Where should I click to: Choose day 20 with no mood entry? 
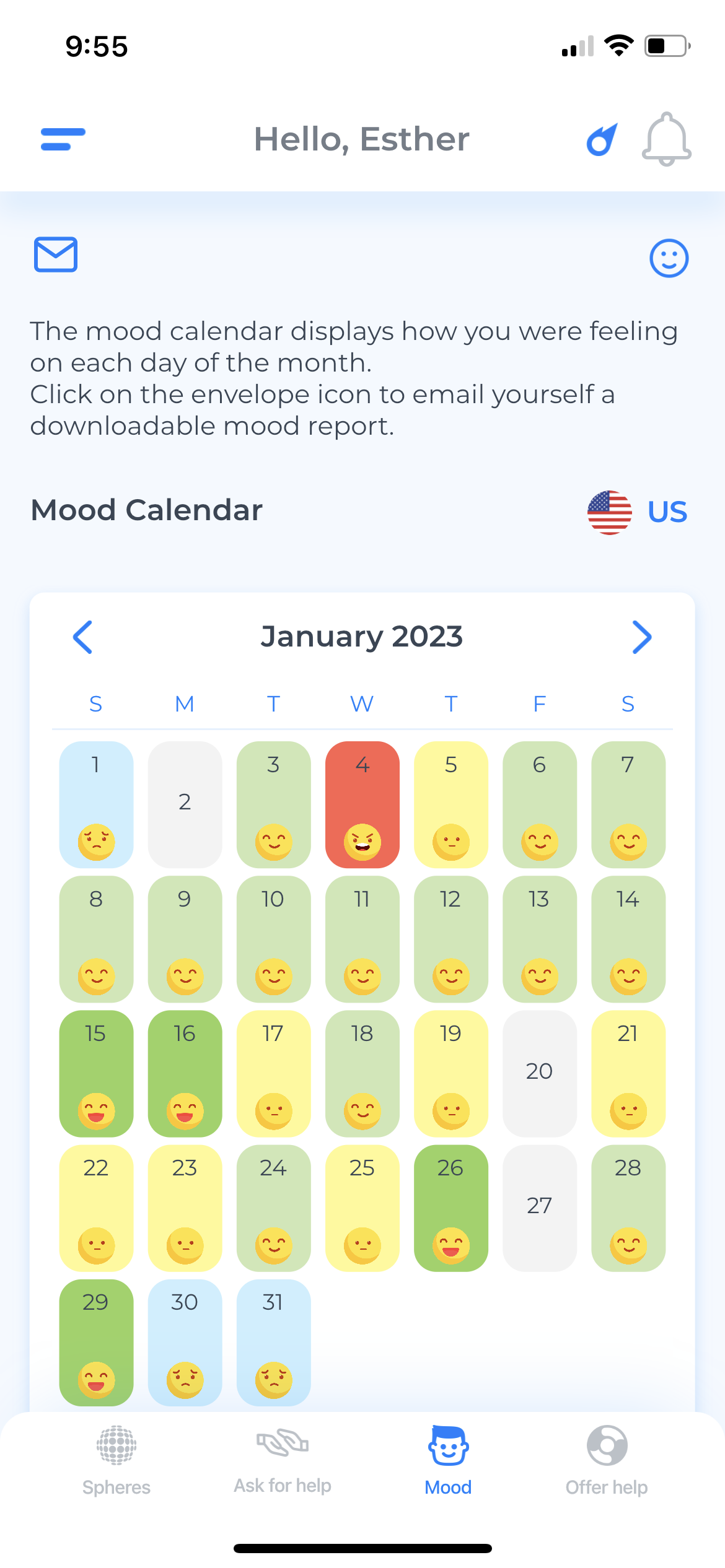539,1073
